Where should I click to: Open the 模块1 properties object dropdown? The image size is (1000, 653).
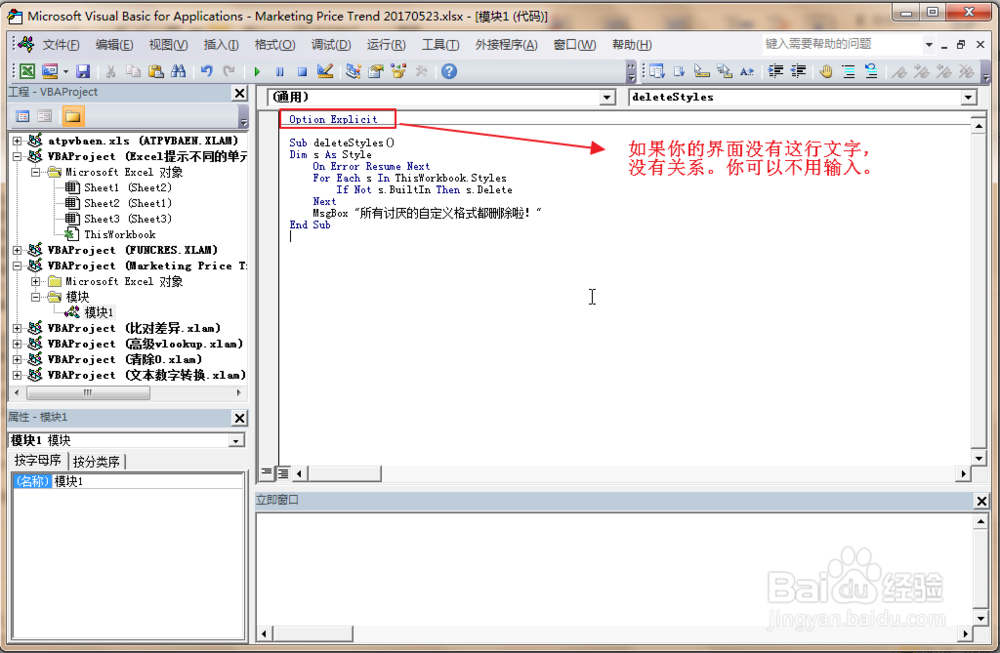[237, 441]
